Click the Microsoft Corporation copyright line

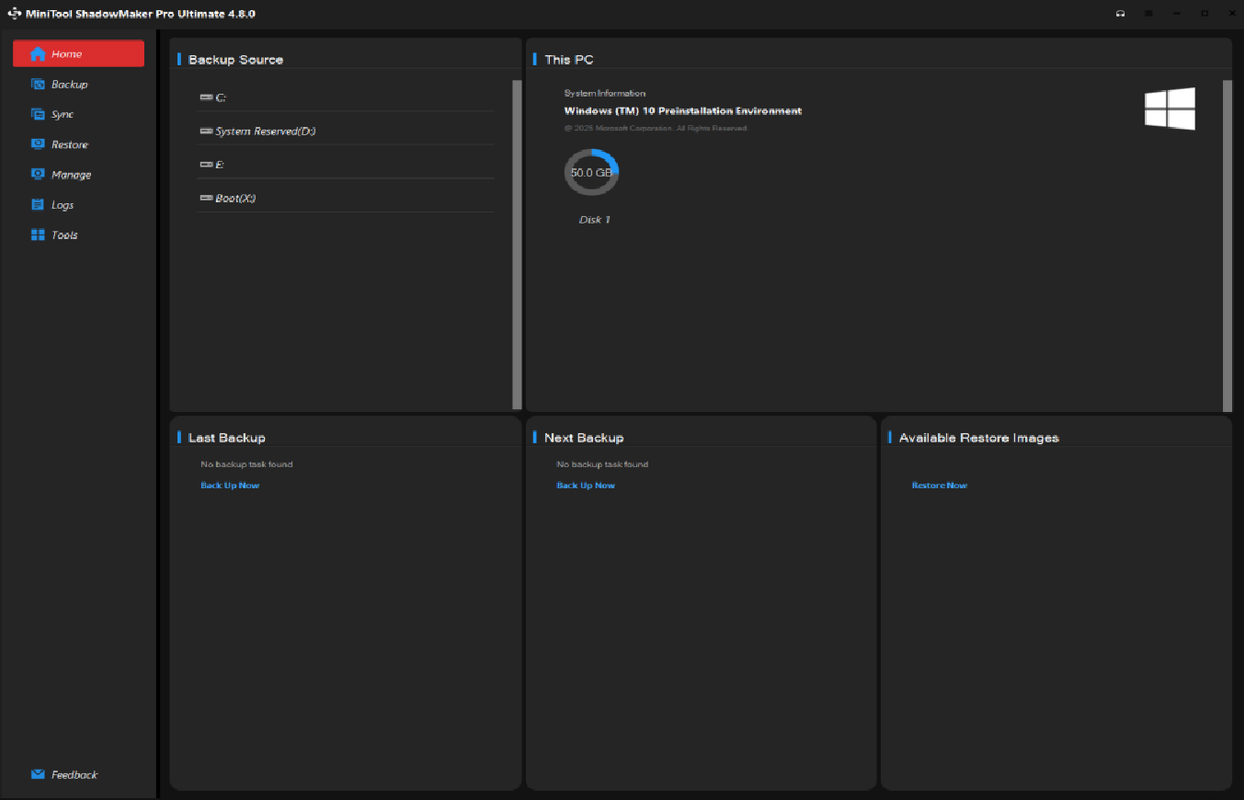pos(656,128)
